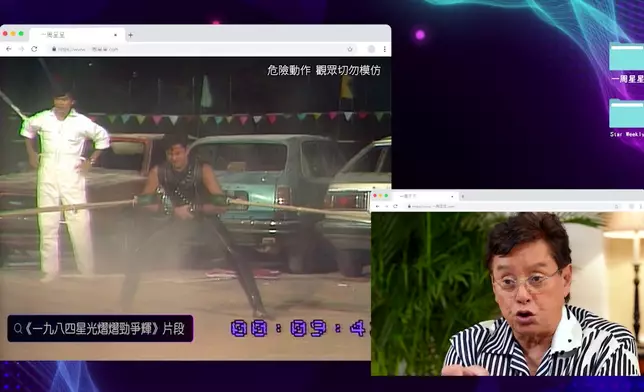644x392 pixels.
Task: Click the URL field in the large browser window
Action: 201,49
